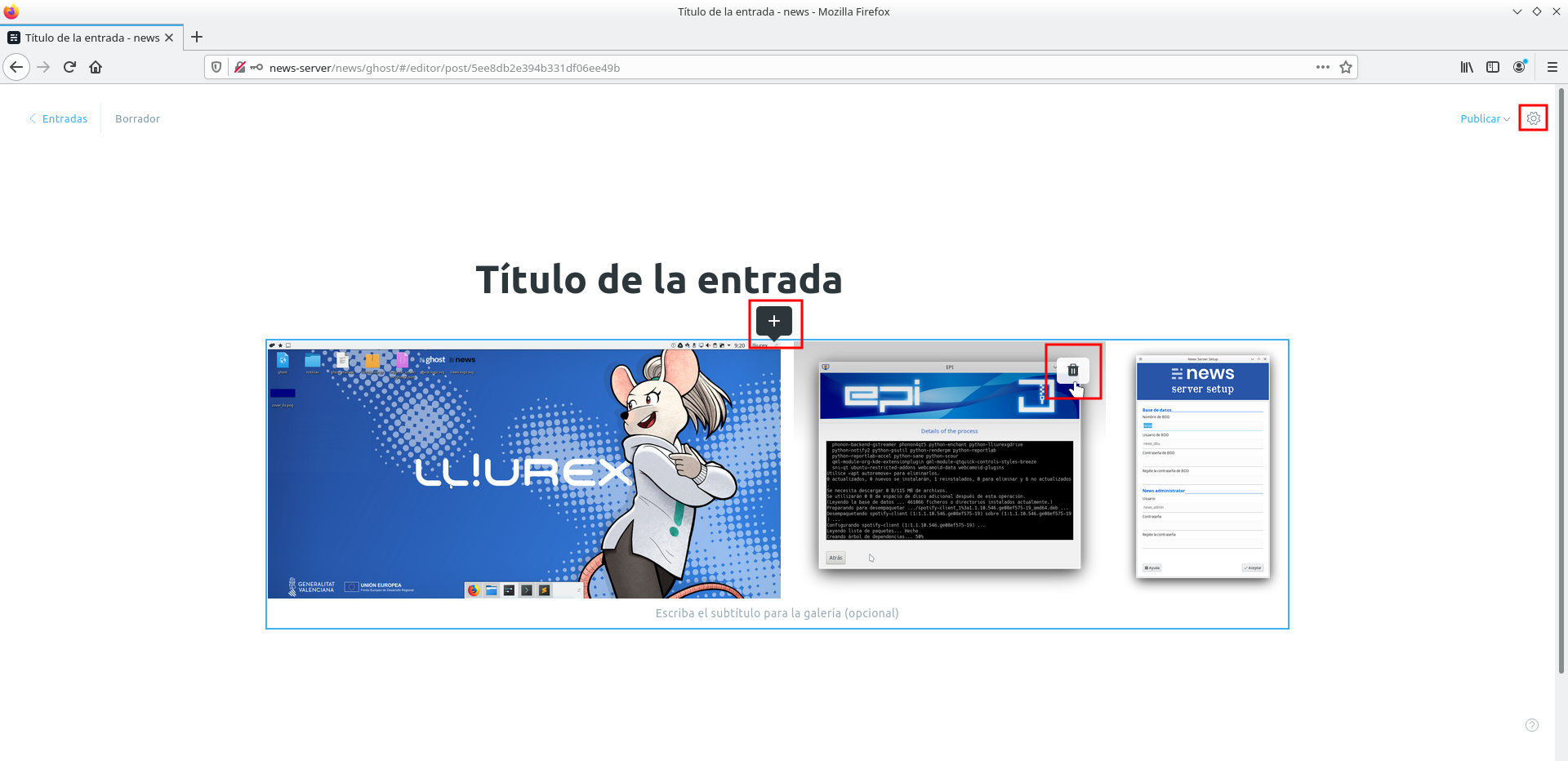Click the post title heading

[658, 279]
